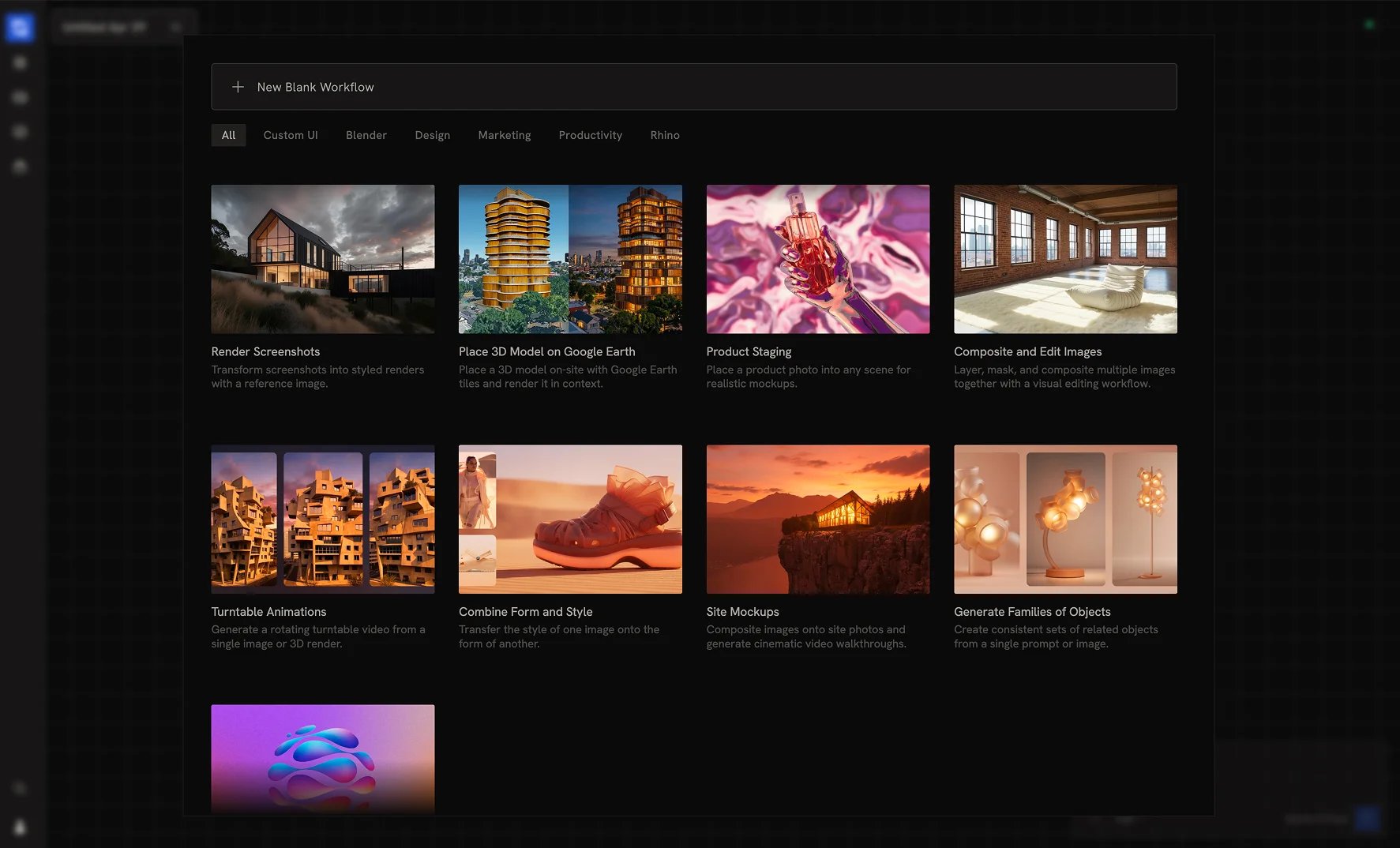
Task: Click the "Render Screenshots" title
Action: (265, 351)
